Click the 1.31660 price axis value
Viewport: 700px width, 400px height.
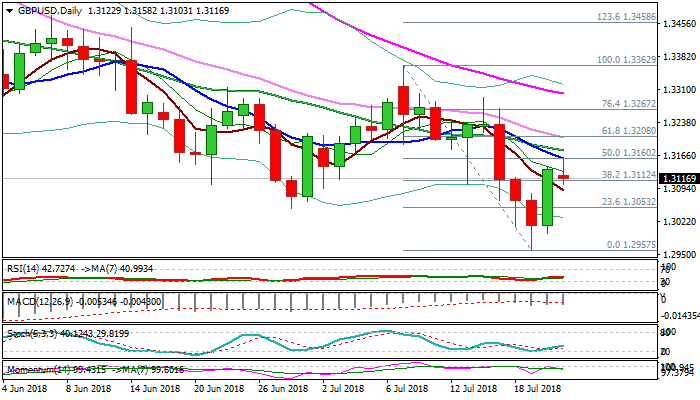pos(679,155)
